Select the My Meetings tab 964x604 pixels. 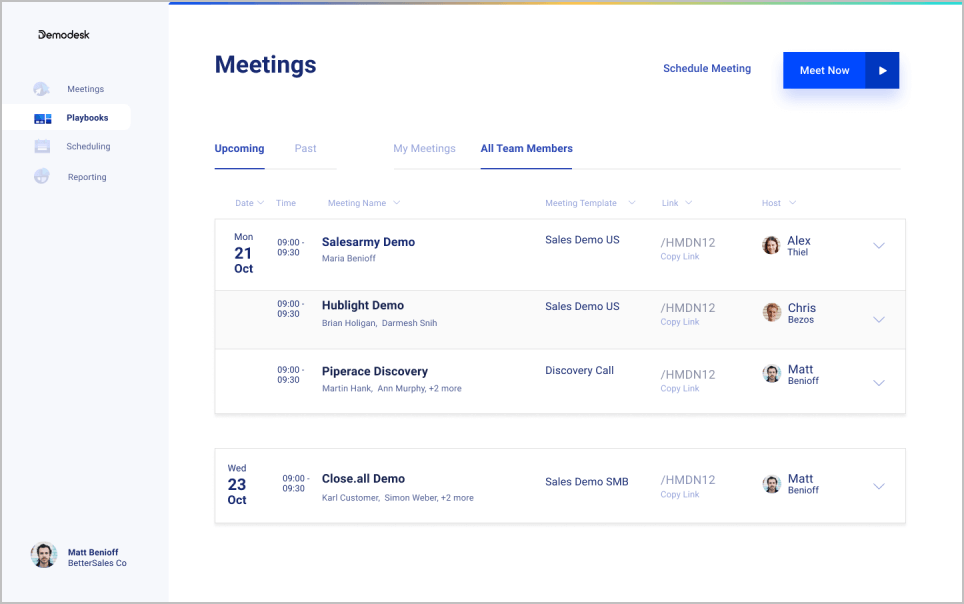(x=424, y=148)
